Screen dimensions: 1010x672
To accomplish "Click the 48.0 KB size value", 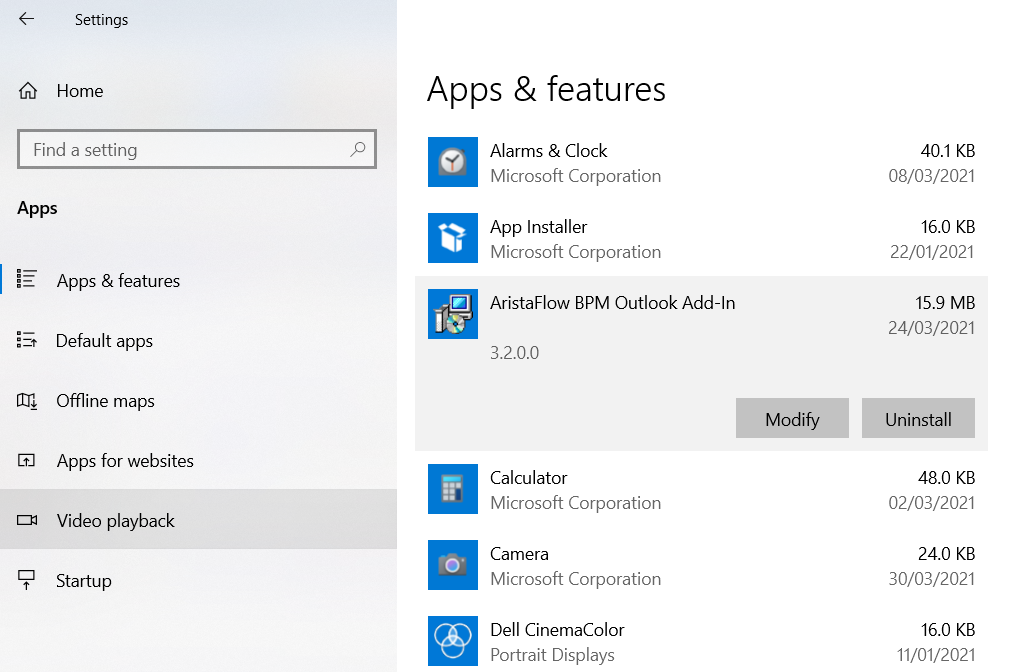I will [947, 477].
